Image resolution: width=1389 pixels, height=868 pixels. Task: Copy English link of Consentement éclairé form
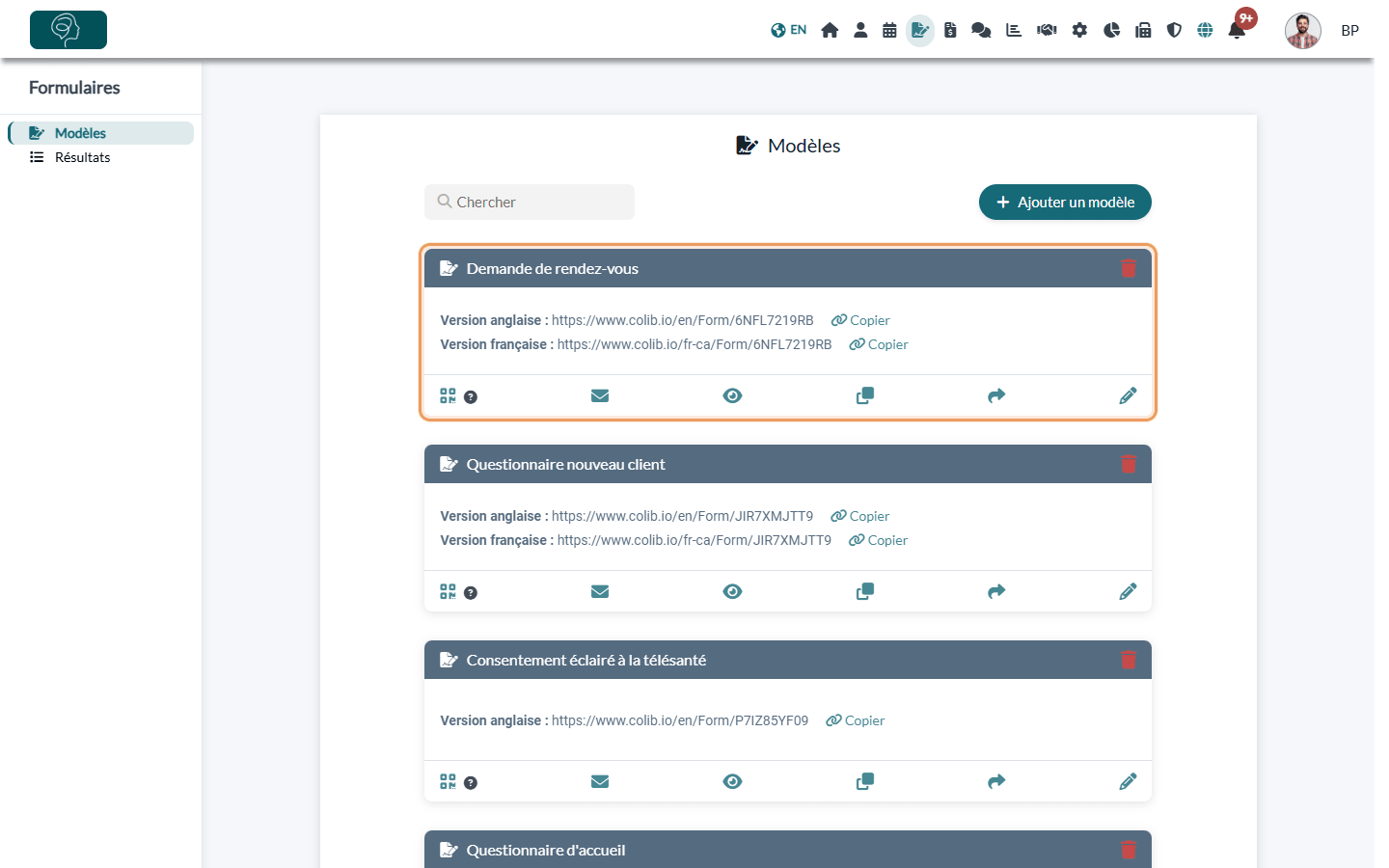(x=856, y=720)
